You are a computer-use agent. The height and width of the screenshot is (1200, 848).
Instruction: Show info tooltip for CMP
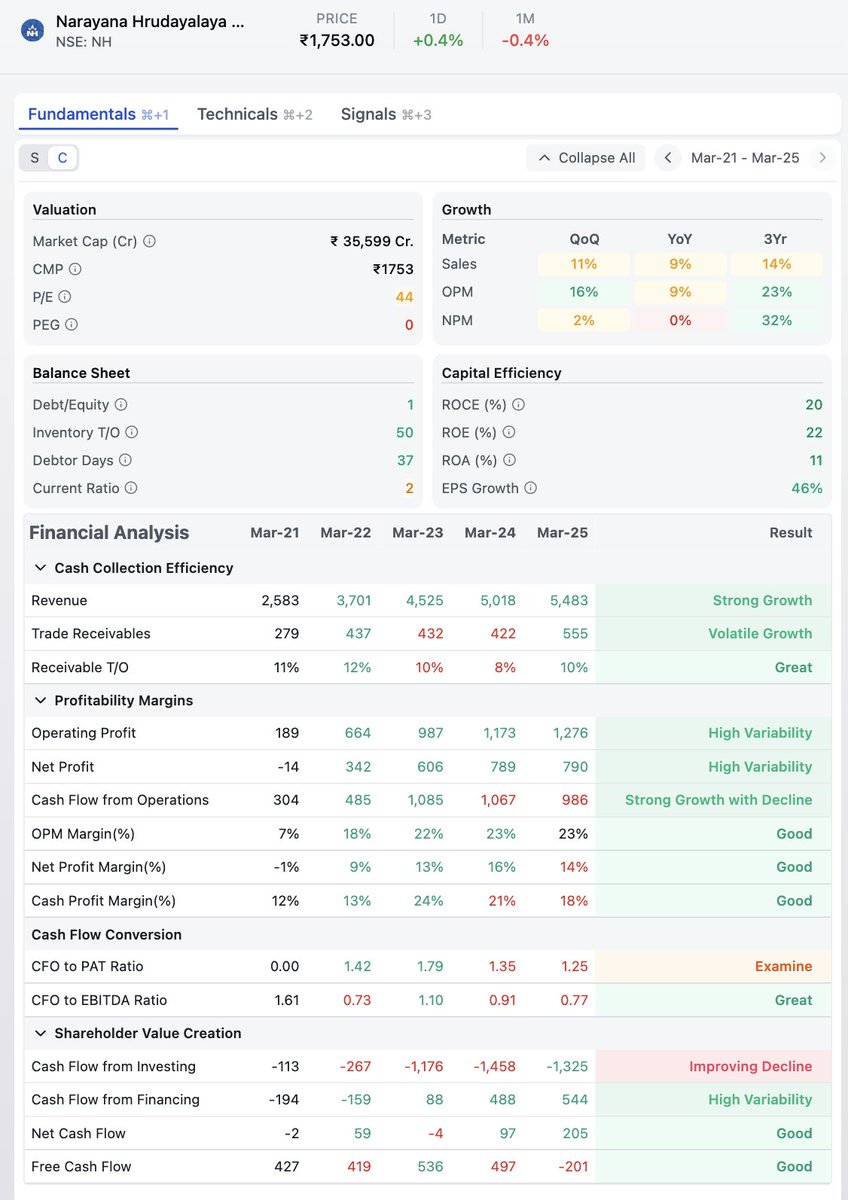75,269
